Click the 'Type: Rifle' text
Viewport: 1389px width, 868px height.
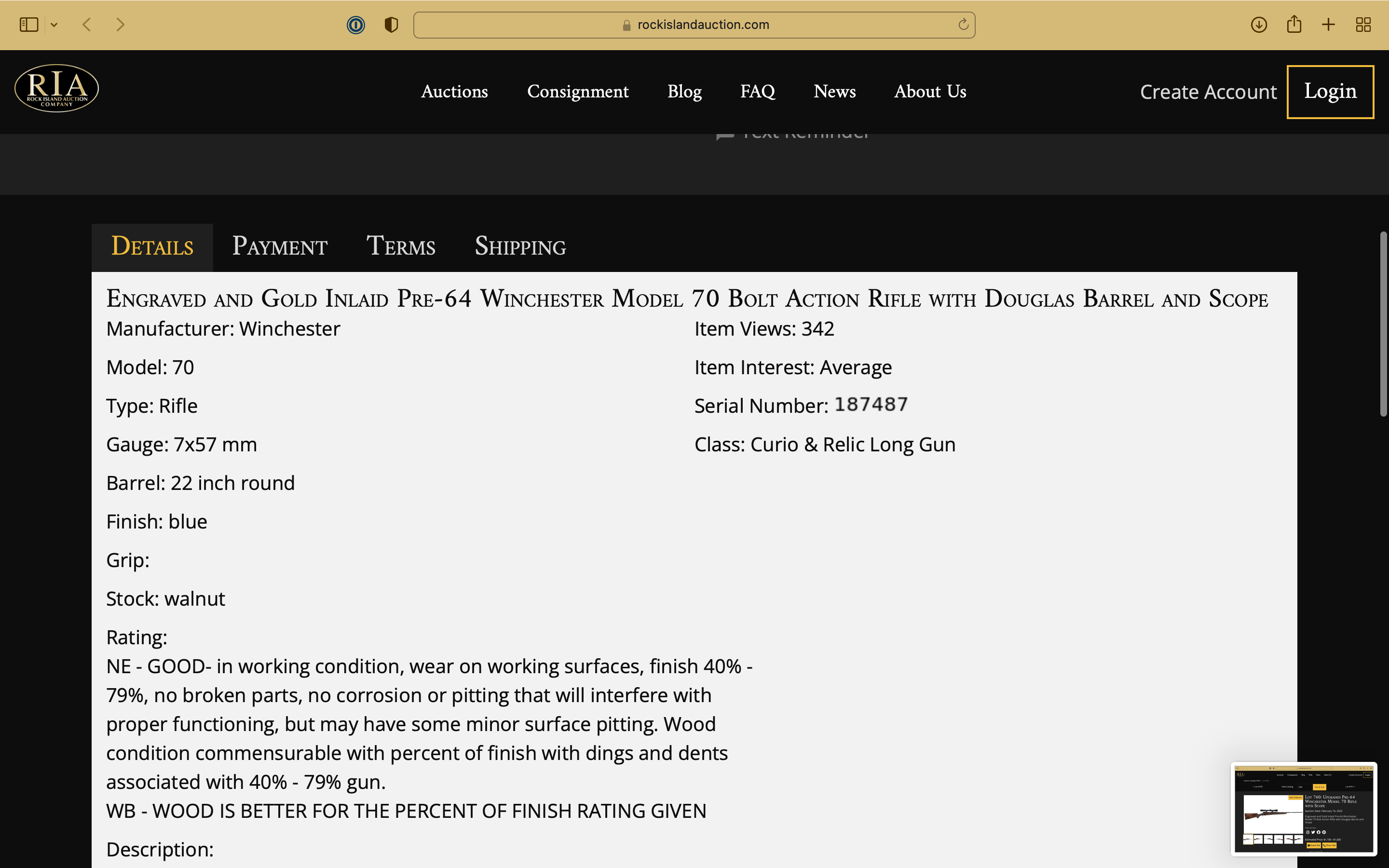pos(151,406)
